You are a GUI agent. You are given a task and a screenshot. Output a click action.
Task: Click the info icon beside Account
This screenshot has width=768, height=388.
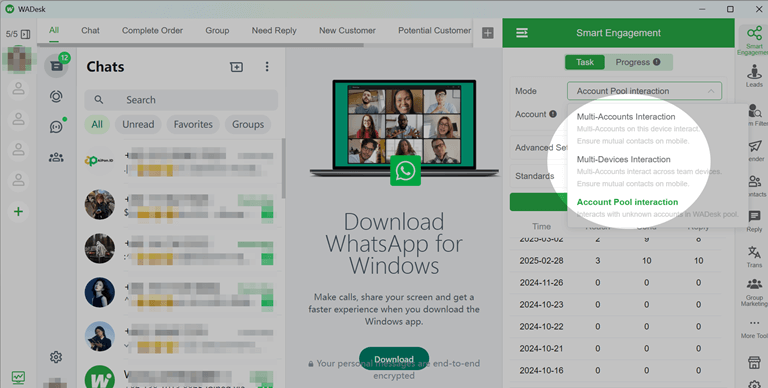[x=552, y=114]
